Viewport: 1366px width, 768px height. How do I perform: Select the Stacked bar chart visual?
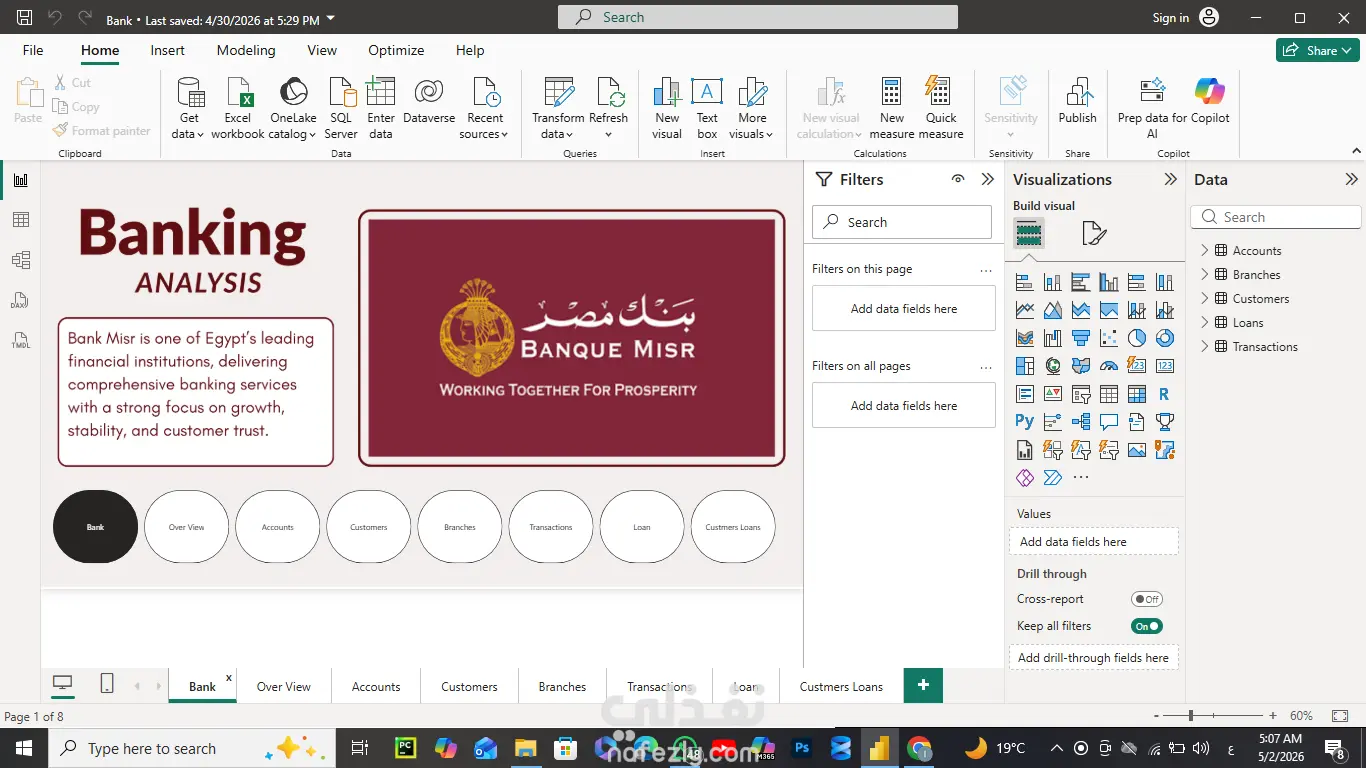coord(1025,282)
